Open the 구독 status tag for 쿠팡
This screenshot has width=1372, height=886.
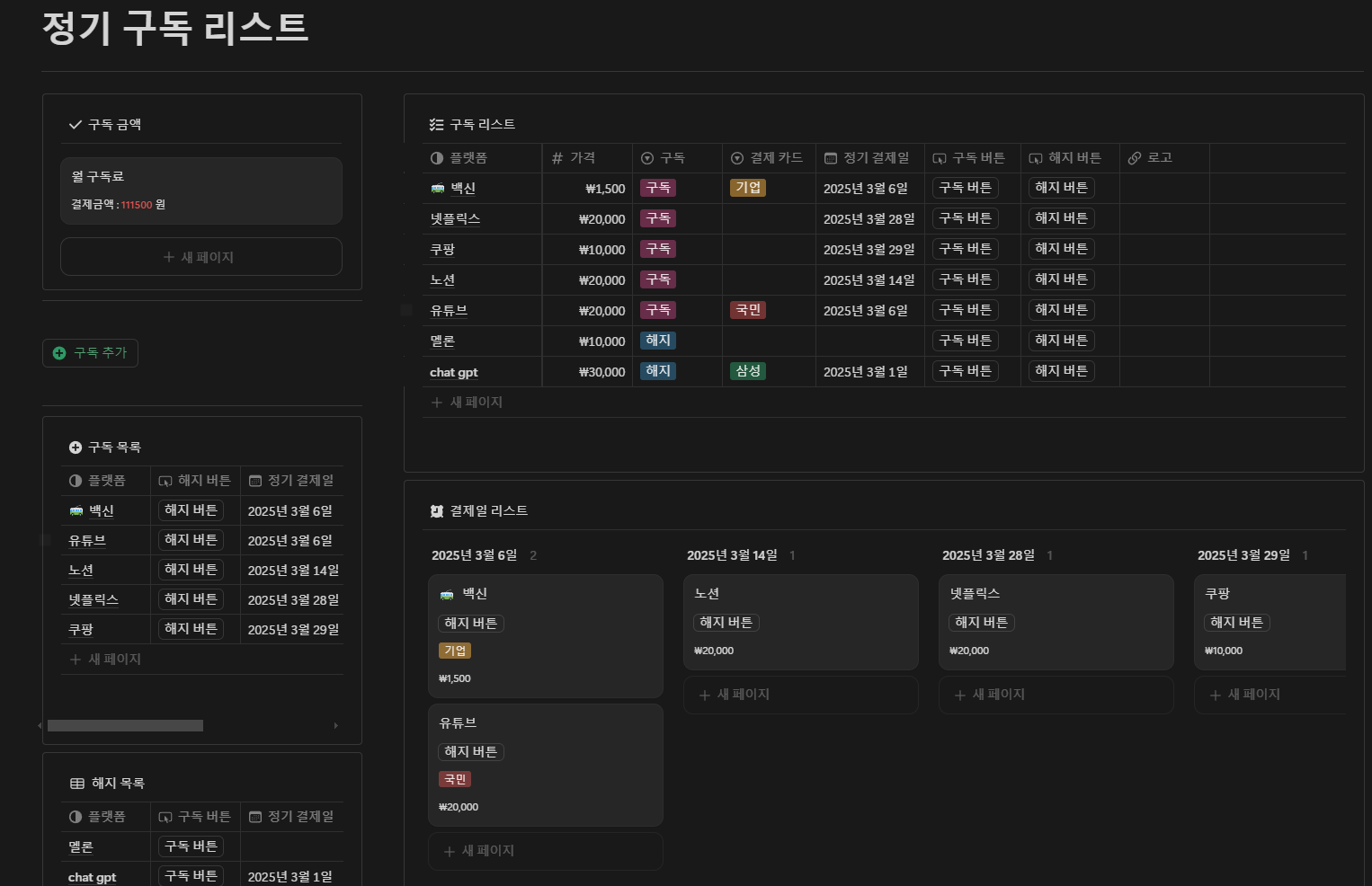click(x=658, y=249)
